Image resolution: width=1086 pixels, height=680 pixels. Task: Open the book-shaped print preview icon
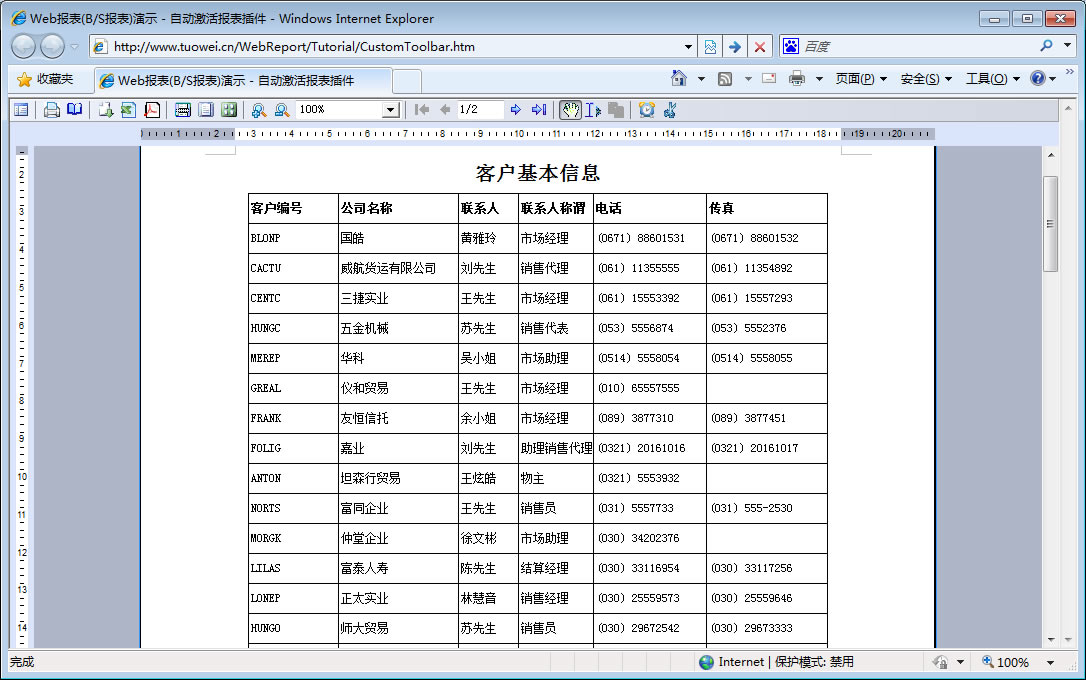(x=75, y=110)
